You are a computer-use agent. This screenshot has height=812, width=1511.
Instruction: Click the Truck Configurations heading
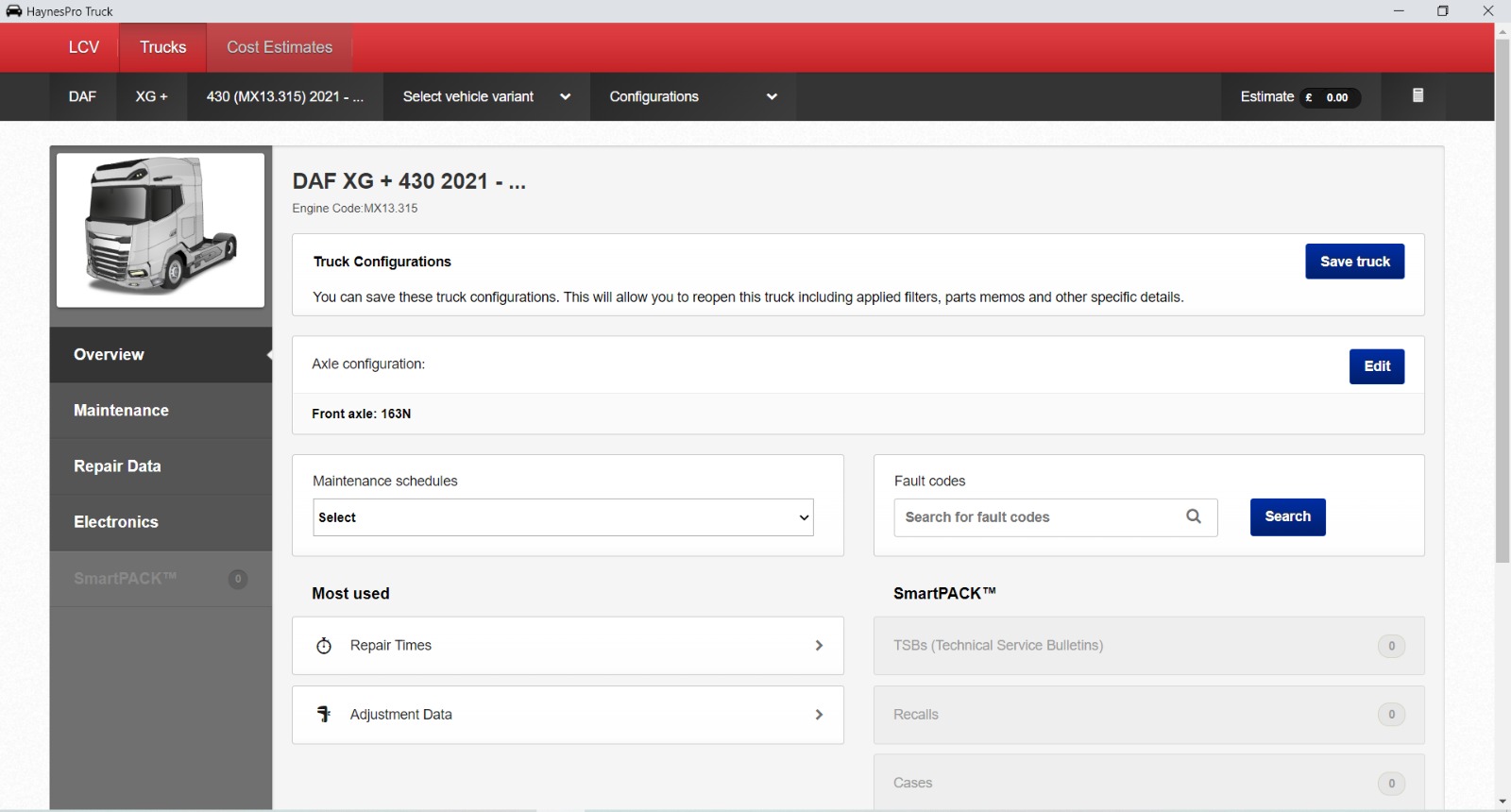(x=382, y=262)
